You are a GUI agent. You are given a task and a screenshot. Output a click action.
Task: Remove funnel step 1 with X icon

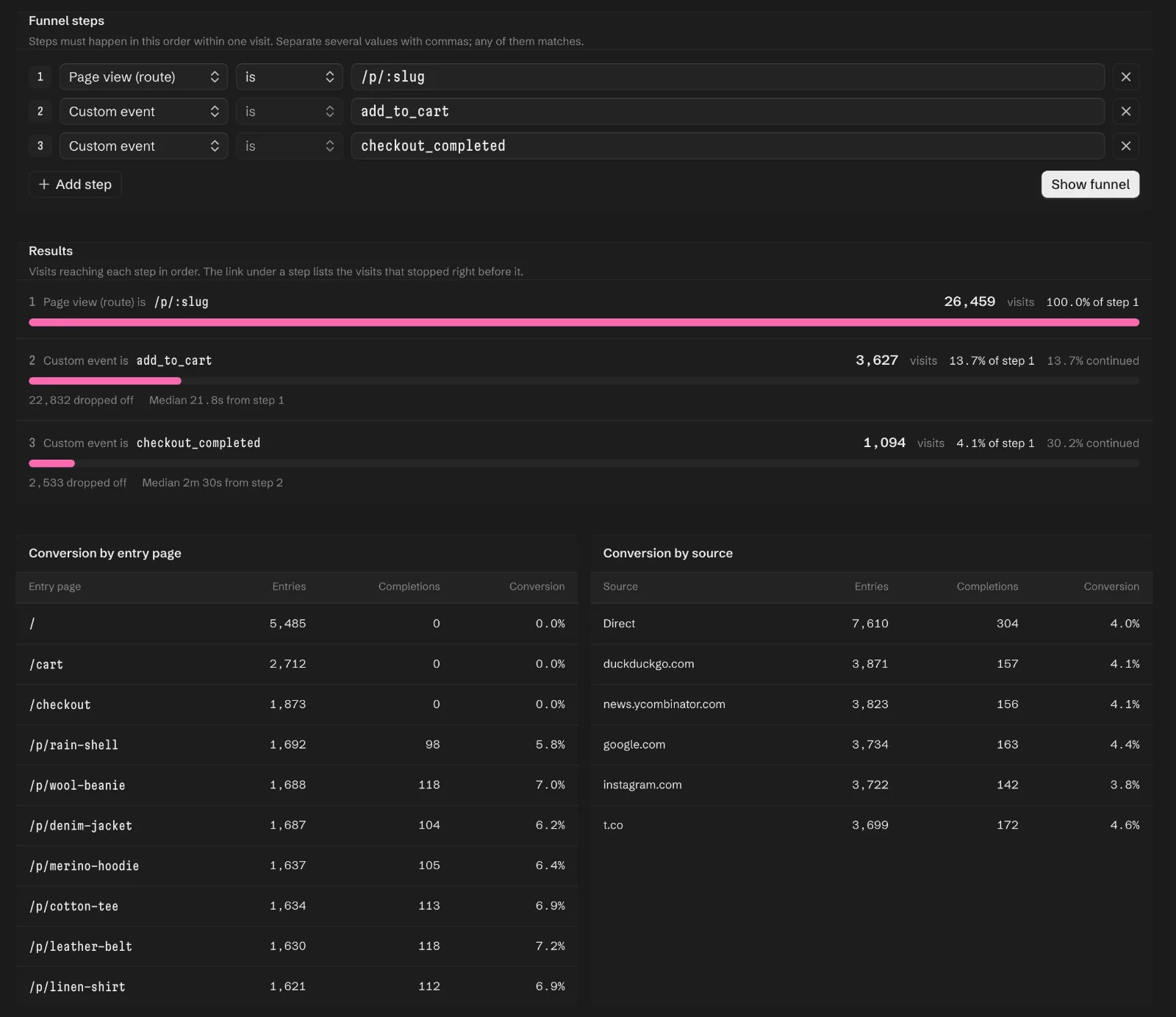click(x=1125, y=76)
